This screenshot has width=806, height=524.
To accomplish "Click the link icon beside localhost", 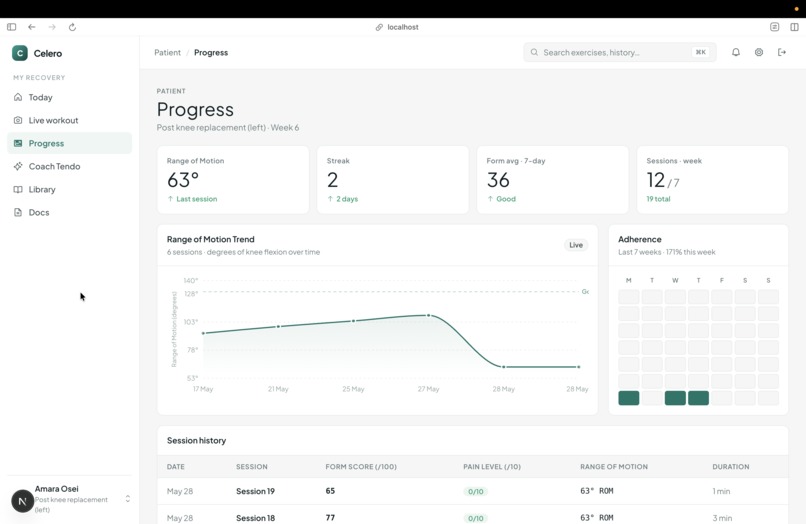I will pos(379,27).
